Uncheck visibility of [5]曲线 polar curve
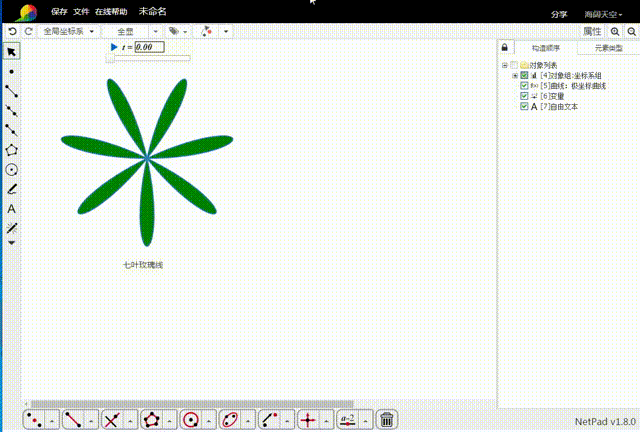The image size is (640, 432). pos(524,86)
